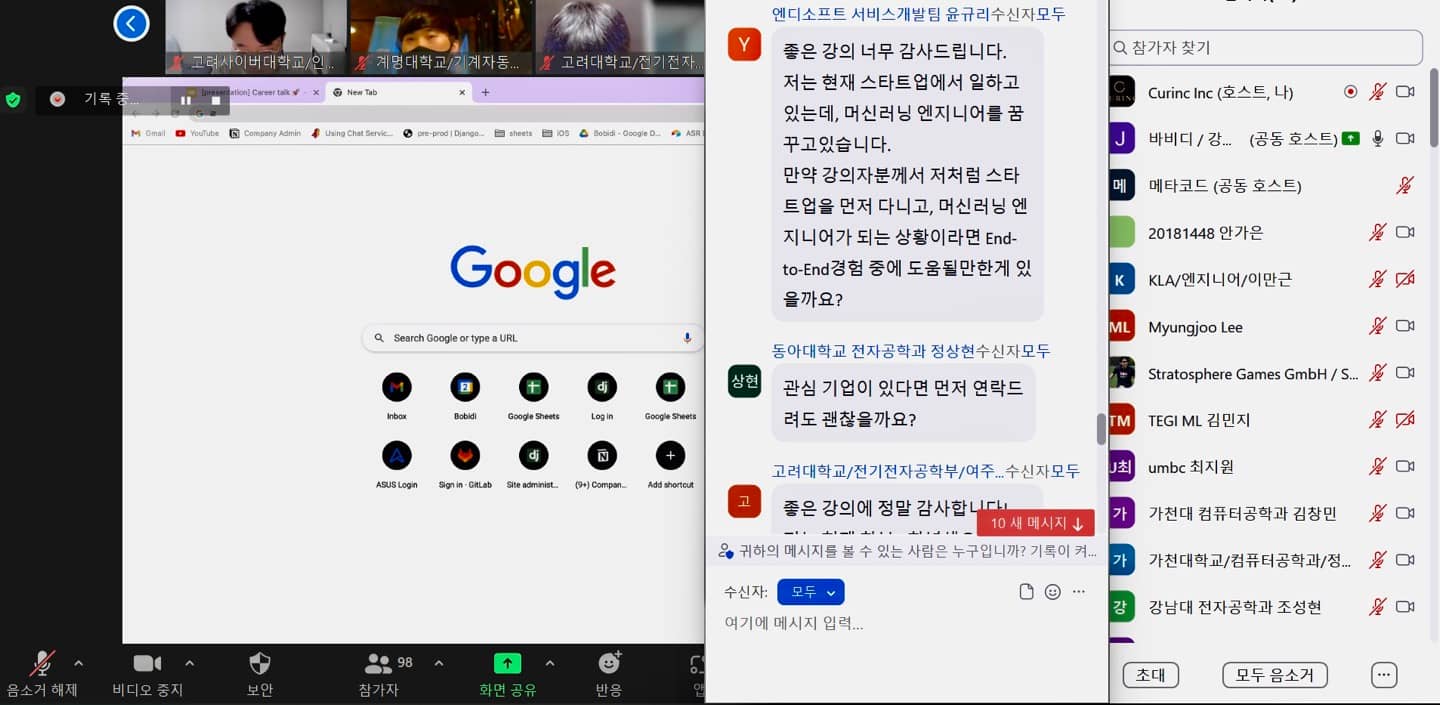Screen dimensions: 1440x705
Task: Open the ASUS Login shortcut
Action: (x=397, y=455)
